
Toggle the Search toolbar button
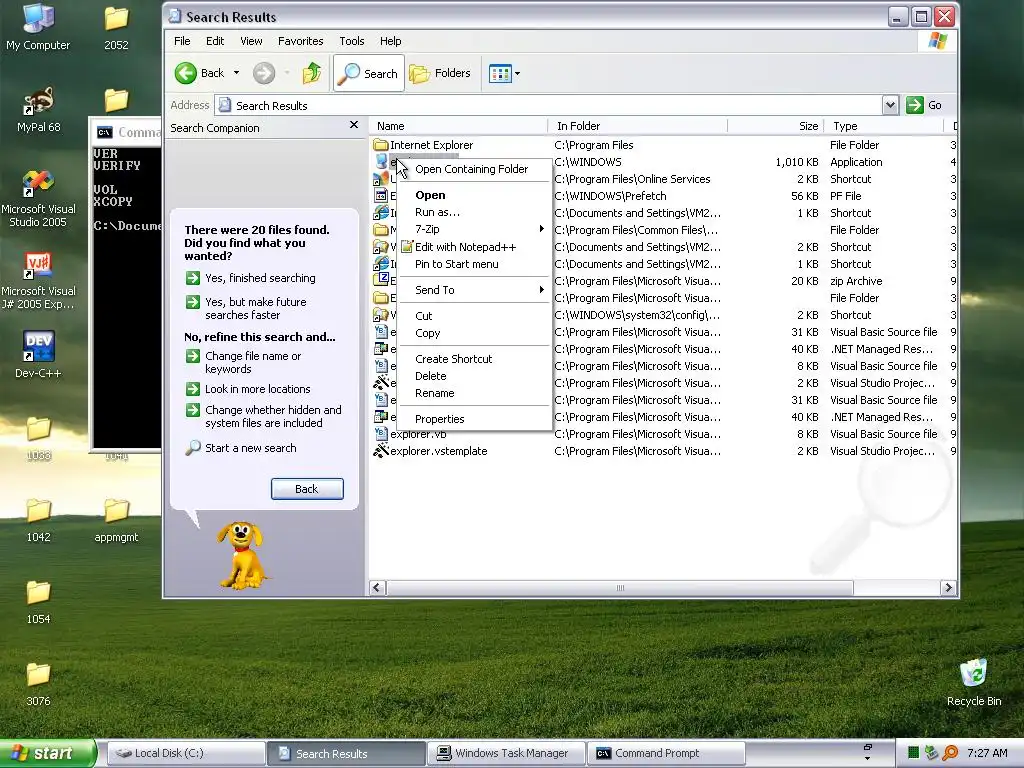point(369,73)
